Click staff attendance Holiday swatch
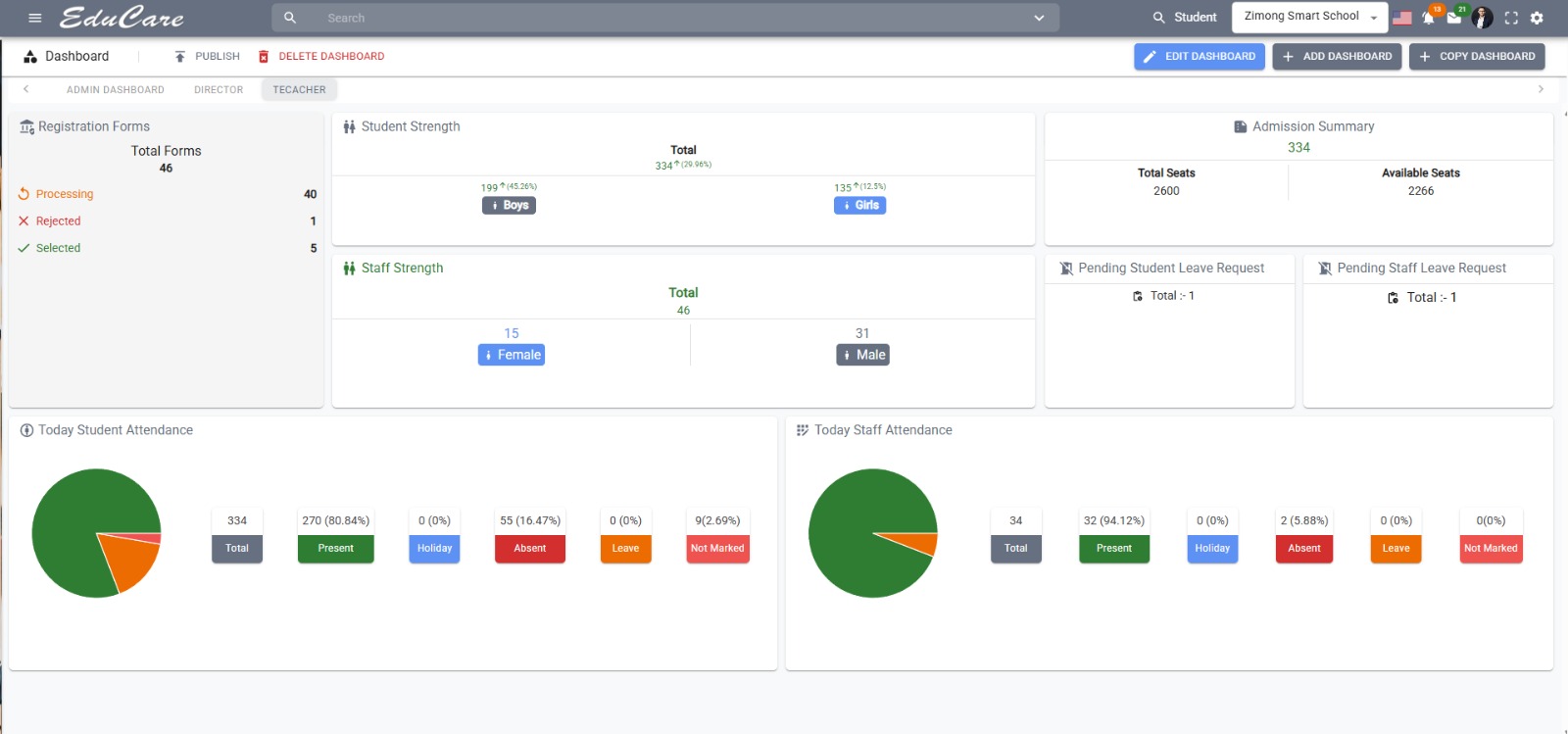 coord(1212,549)
